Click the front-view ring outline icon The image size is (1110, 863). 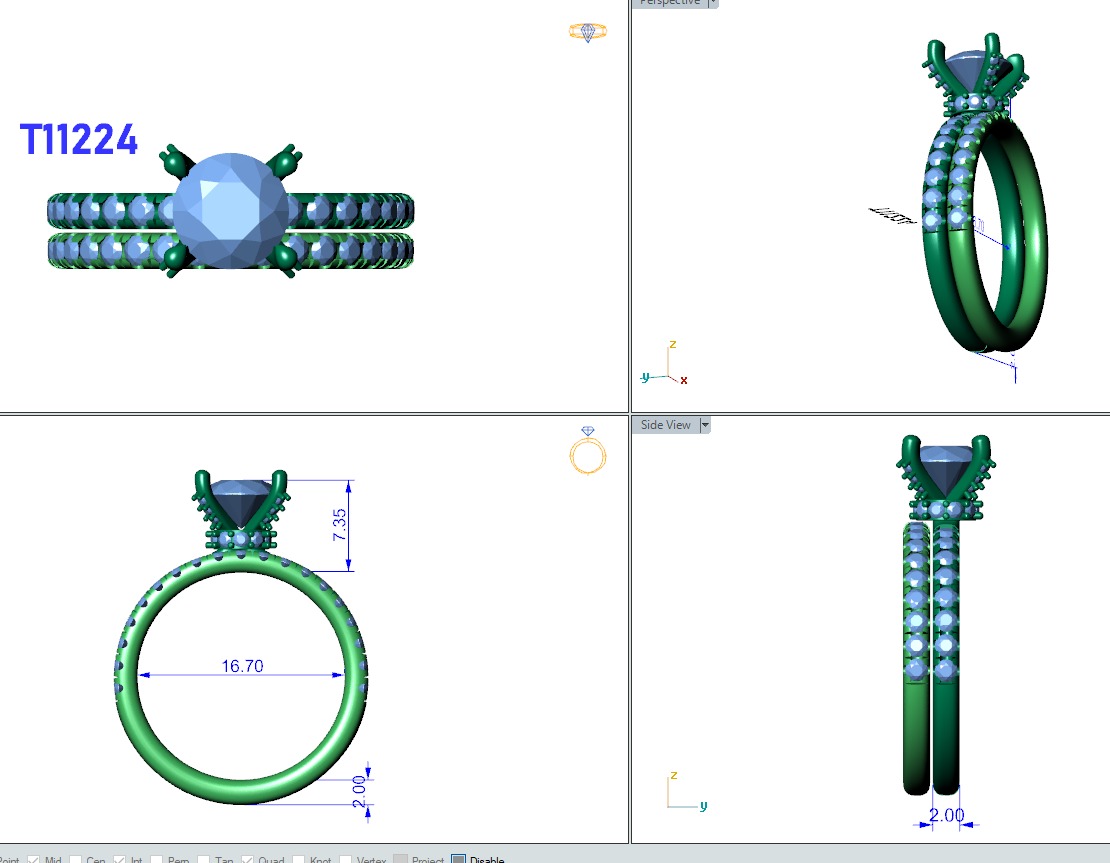coord(587,451)
